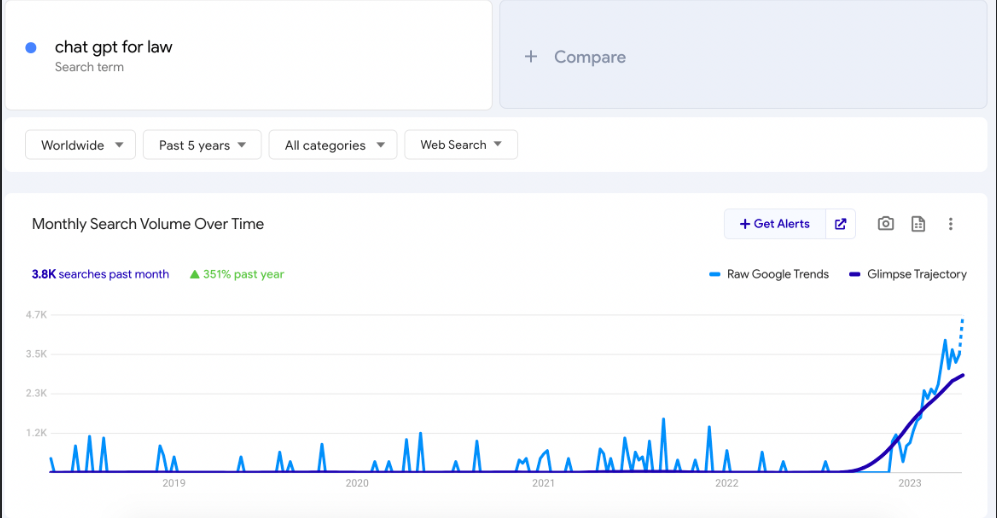
Task: Click the blue dot beside chat gpt for law
Action: (31, 48)
